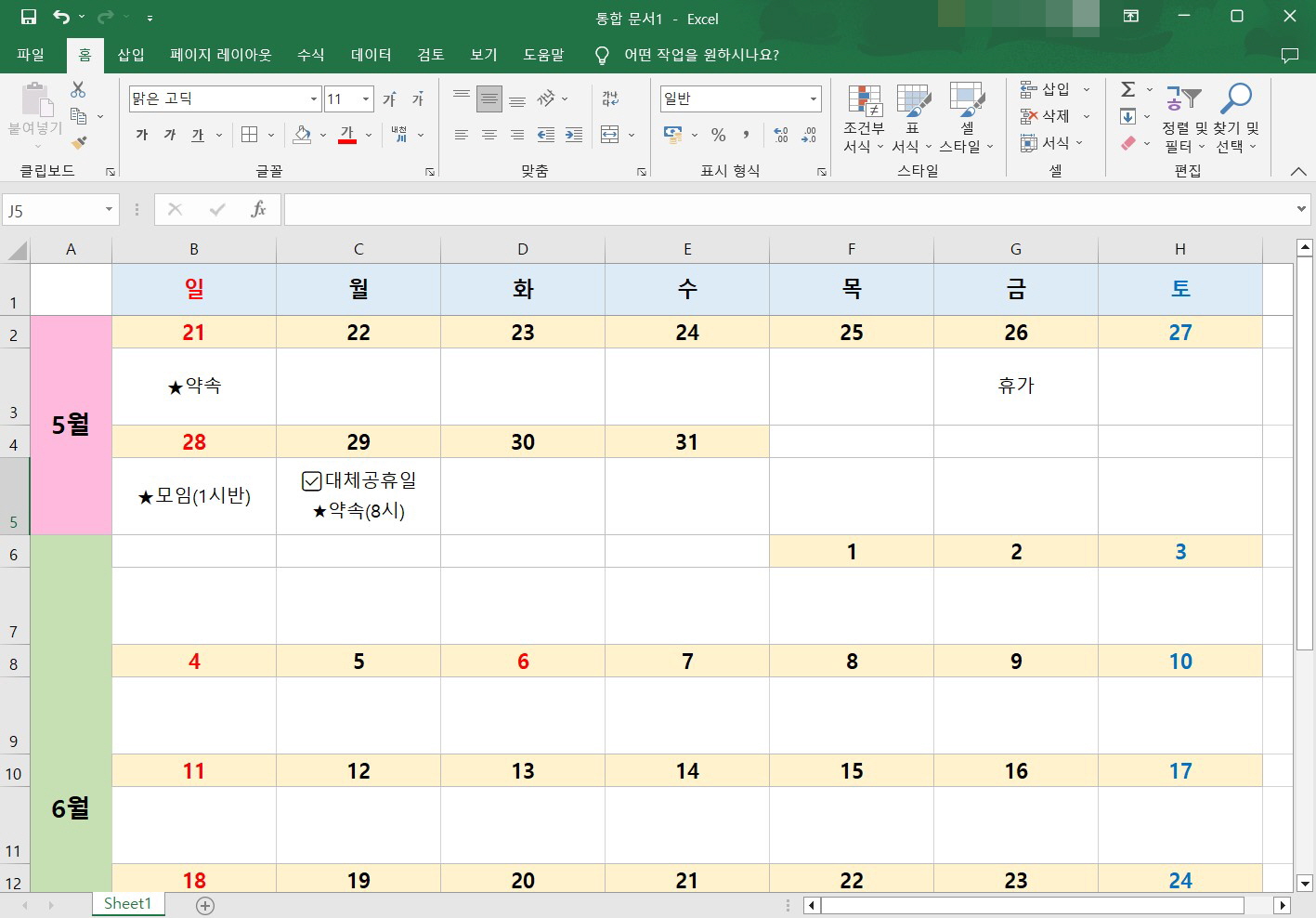
Task: Open the font size dropdown
Action: click(x=366, y=98)
